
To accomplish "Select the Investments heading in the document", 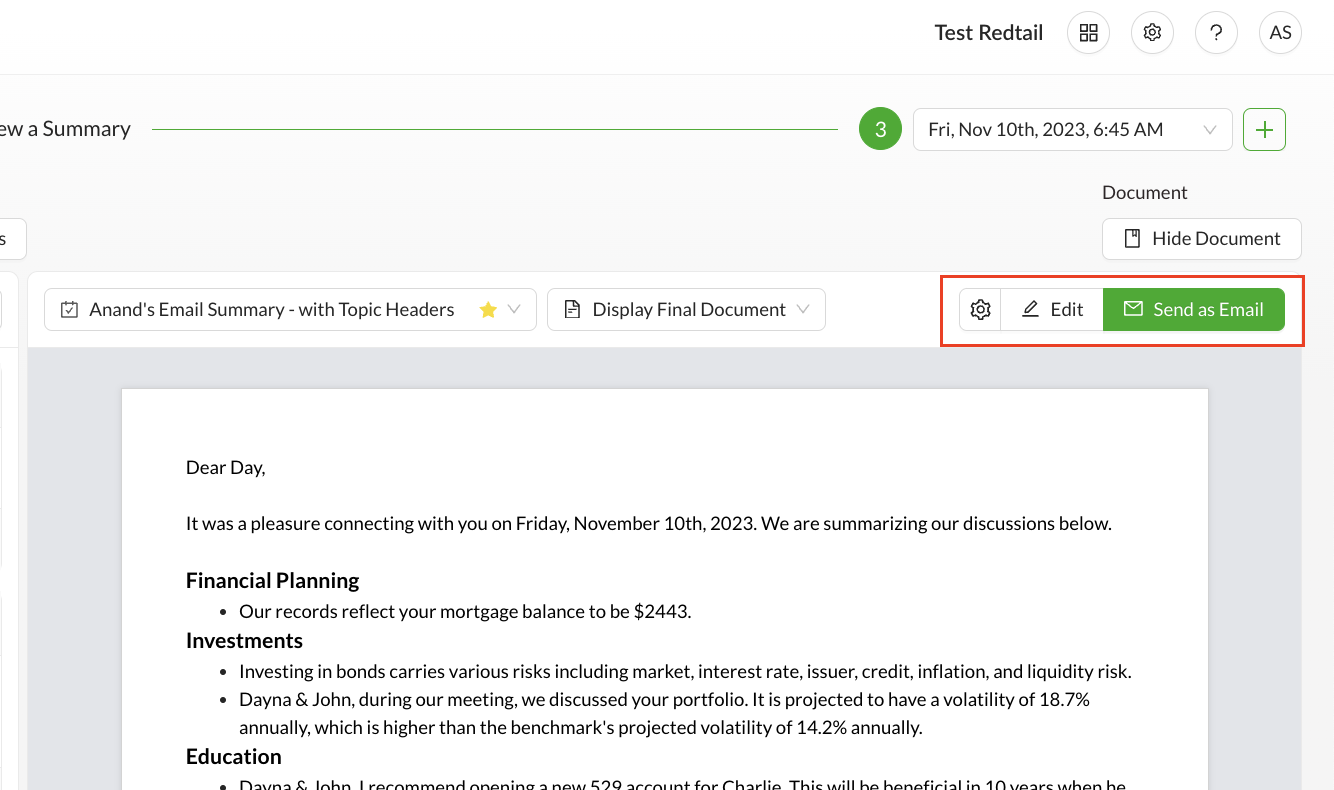I will [x=244, y=641].
